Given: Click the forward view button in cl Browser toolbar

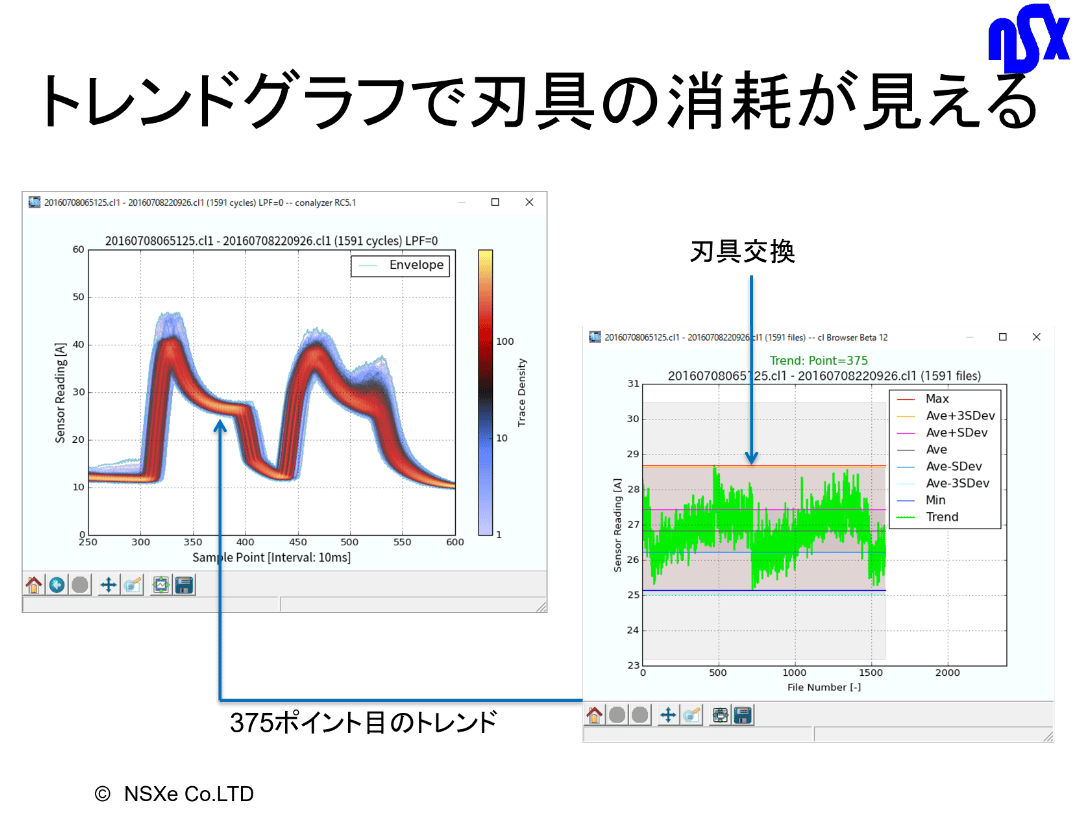Looking at the screenshot, I should click(640, 715).
